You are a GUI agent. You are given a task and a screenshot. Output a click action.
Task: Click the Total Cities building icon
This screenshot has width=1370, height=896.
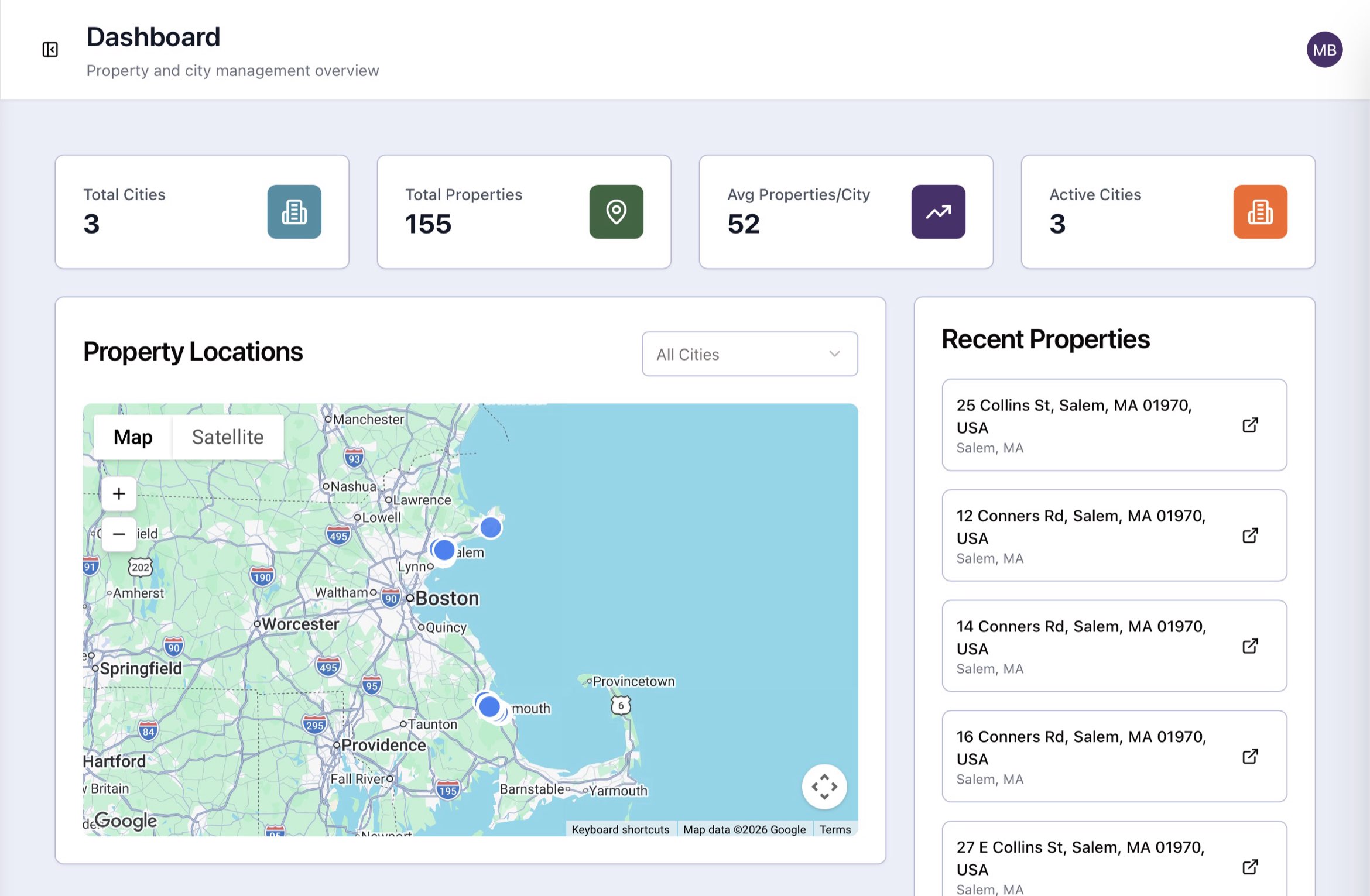click(294, 212)
